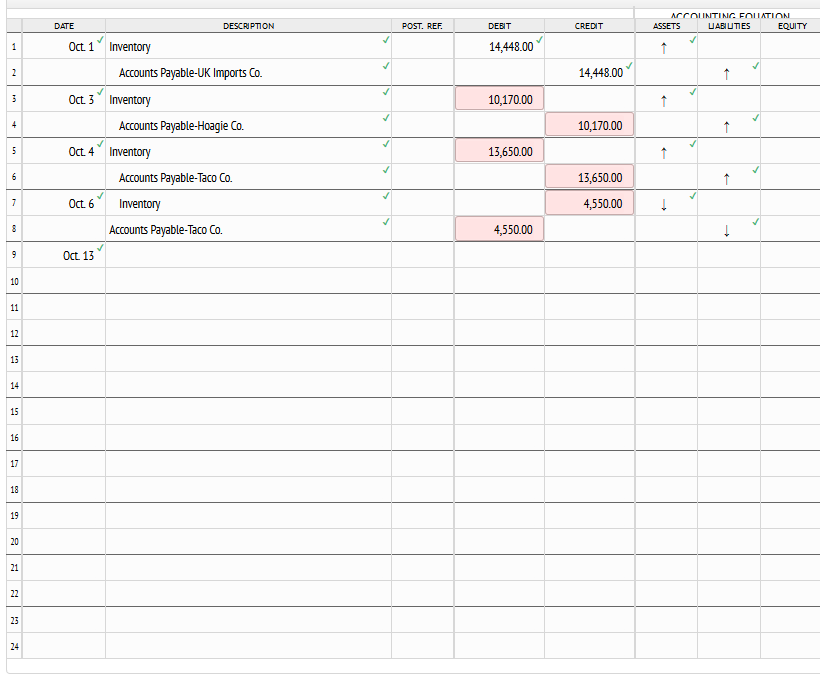Click the Liabilities up arrow beside Accounts Payable-Taco

[726, 177]
